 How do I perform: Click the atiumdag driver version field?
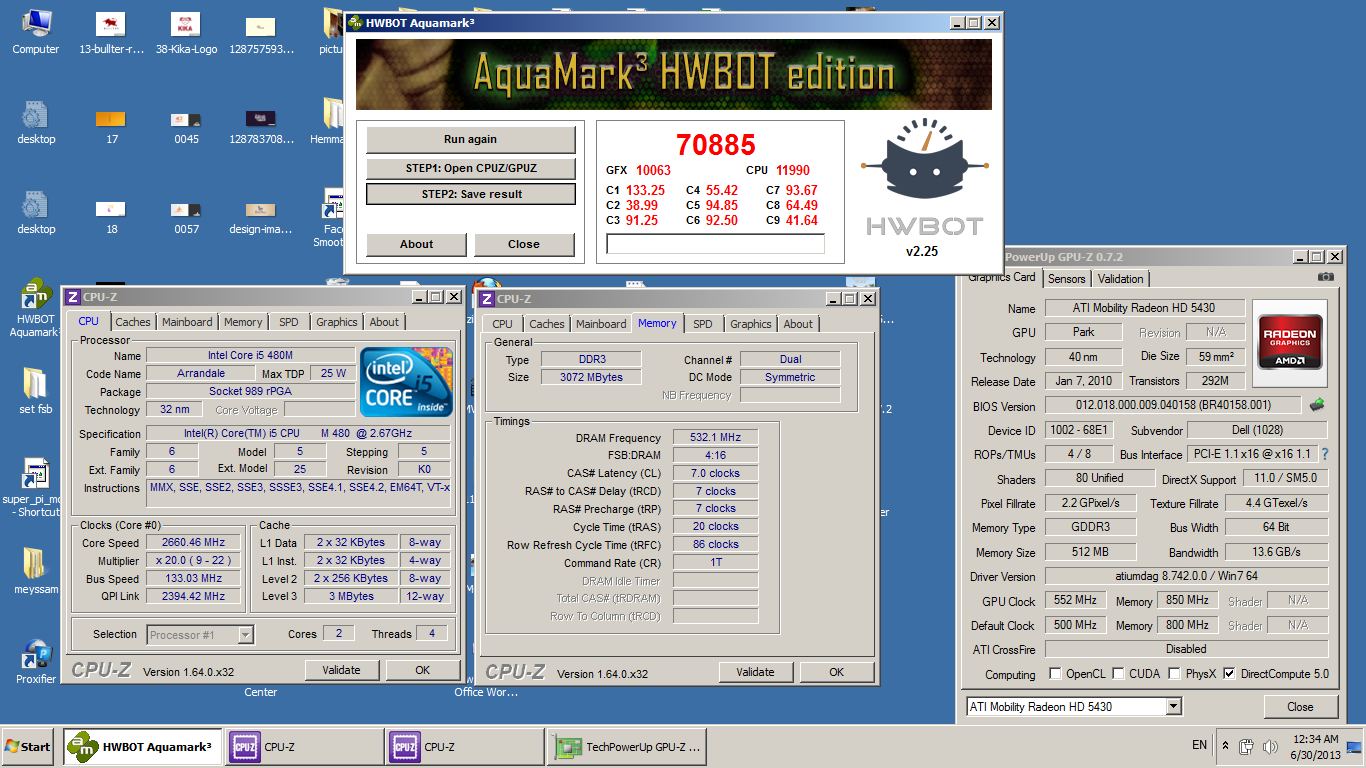coord(1187,577)
